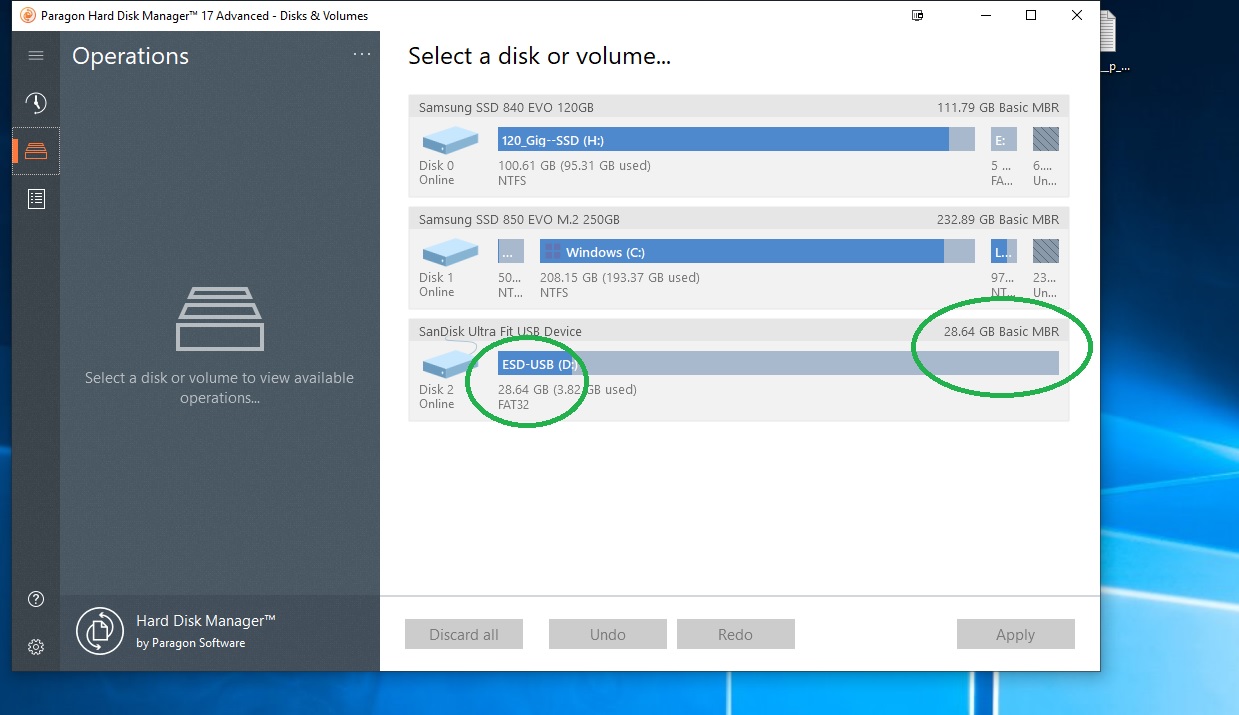Close the Paragon Hard Disk Manager window
This screenshot has width=1239, height=715.
1077,15
